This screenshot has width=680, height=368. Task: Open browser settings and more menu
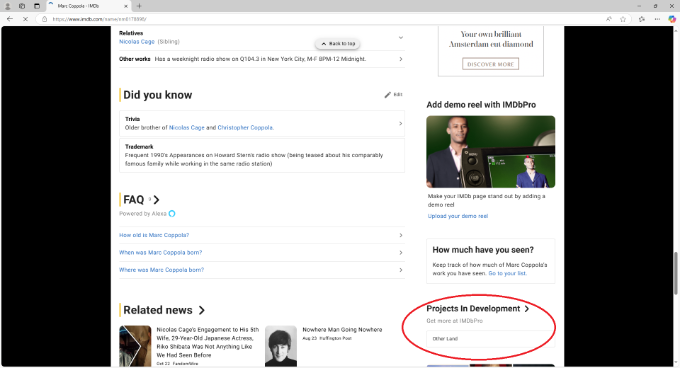click(x=657, y=19)
